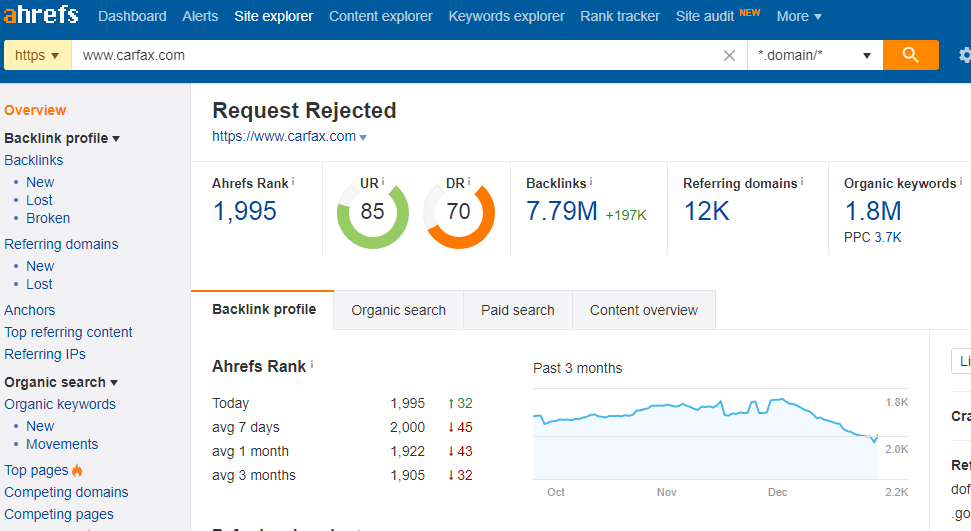Click the UR 85 green donut chart

tap(372, 211)
